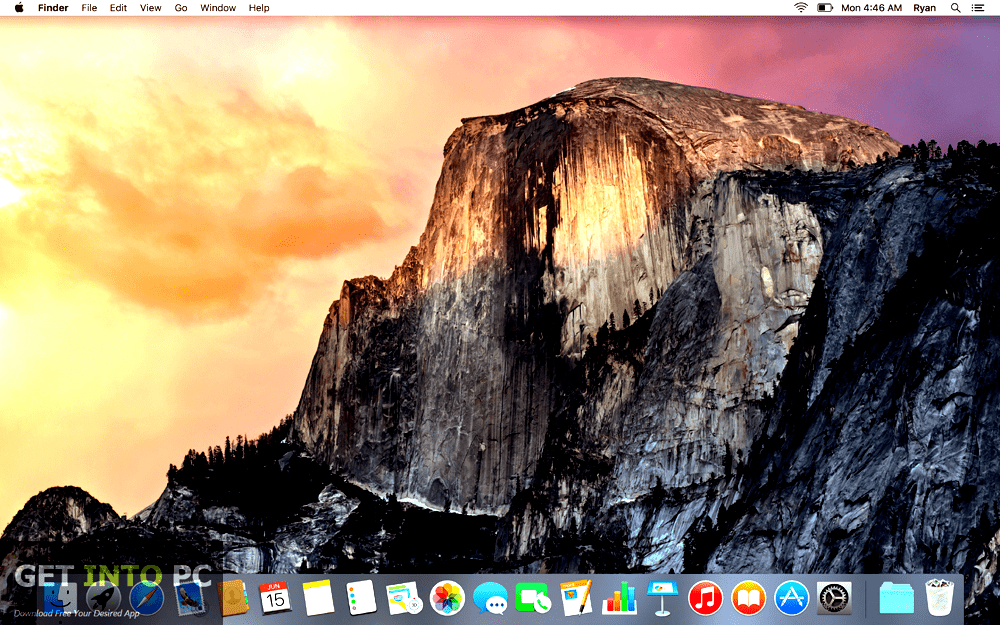Click the Wi-Fi status icon

tap(800, 8)
